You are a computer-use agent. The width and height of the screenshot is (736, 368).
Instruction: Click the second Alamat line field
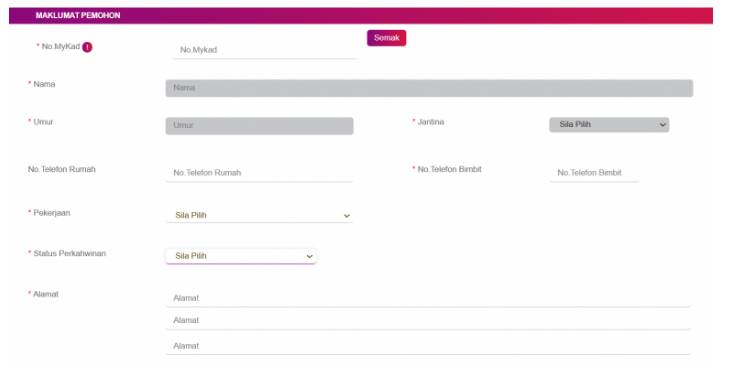coord(428,320)
